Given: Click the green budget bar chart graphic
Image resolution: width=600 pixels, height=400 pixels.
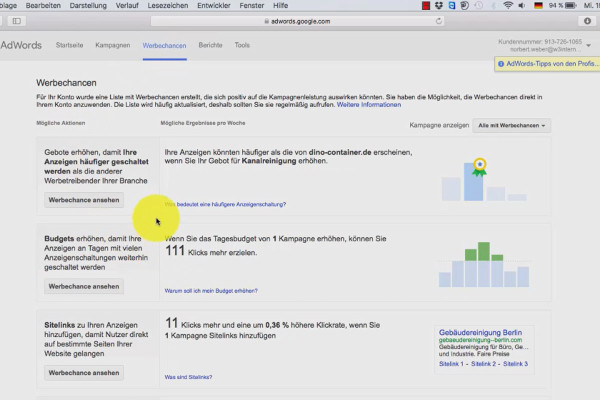Looking at the screenshot, I should coord(484,264).
